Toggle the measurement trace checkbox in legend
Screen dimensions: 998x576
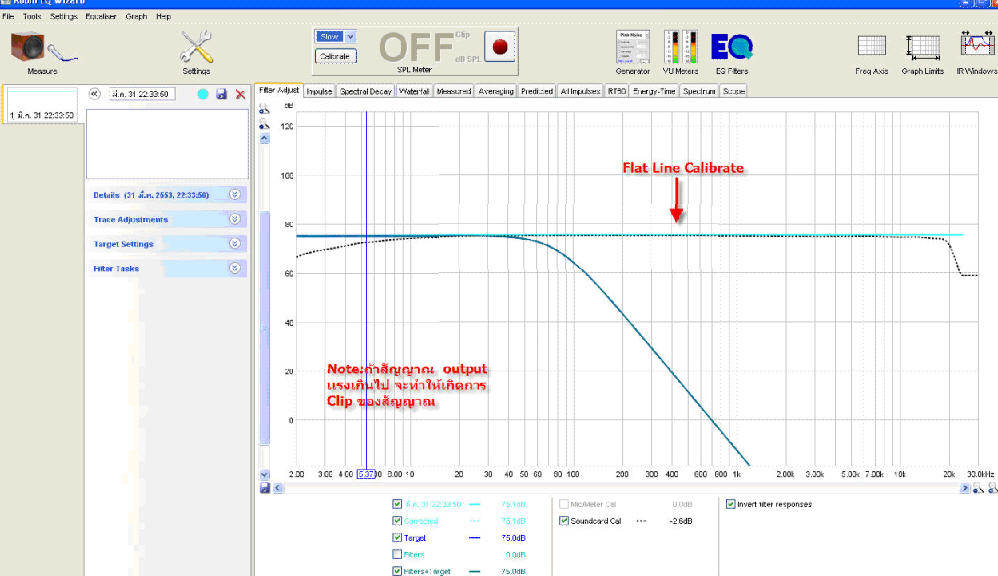(397, 504)
